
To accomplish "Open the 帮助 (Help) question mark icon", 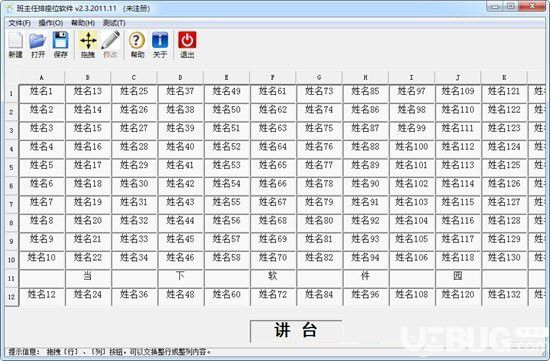I will click(x=137, y=45).
